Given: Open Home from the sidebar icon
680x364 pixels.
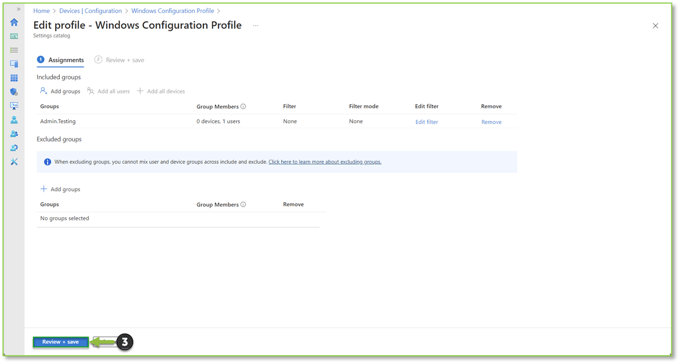Looking at the screenshot, I should point(14,22).
